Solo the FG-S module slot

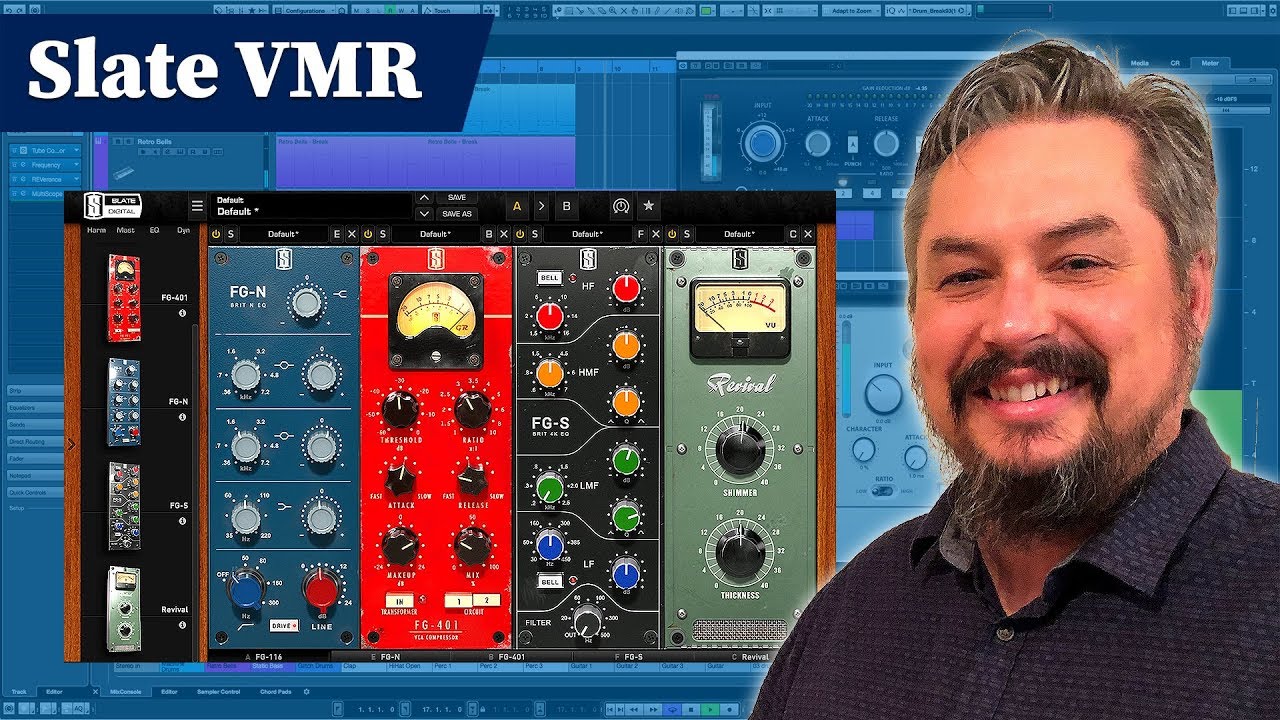[x=535, y=234]
